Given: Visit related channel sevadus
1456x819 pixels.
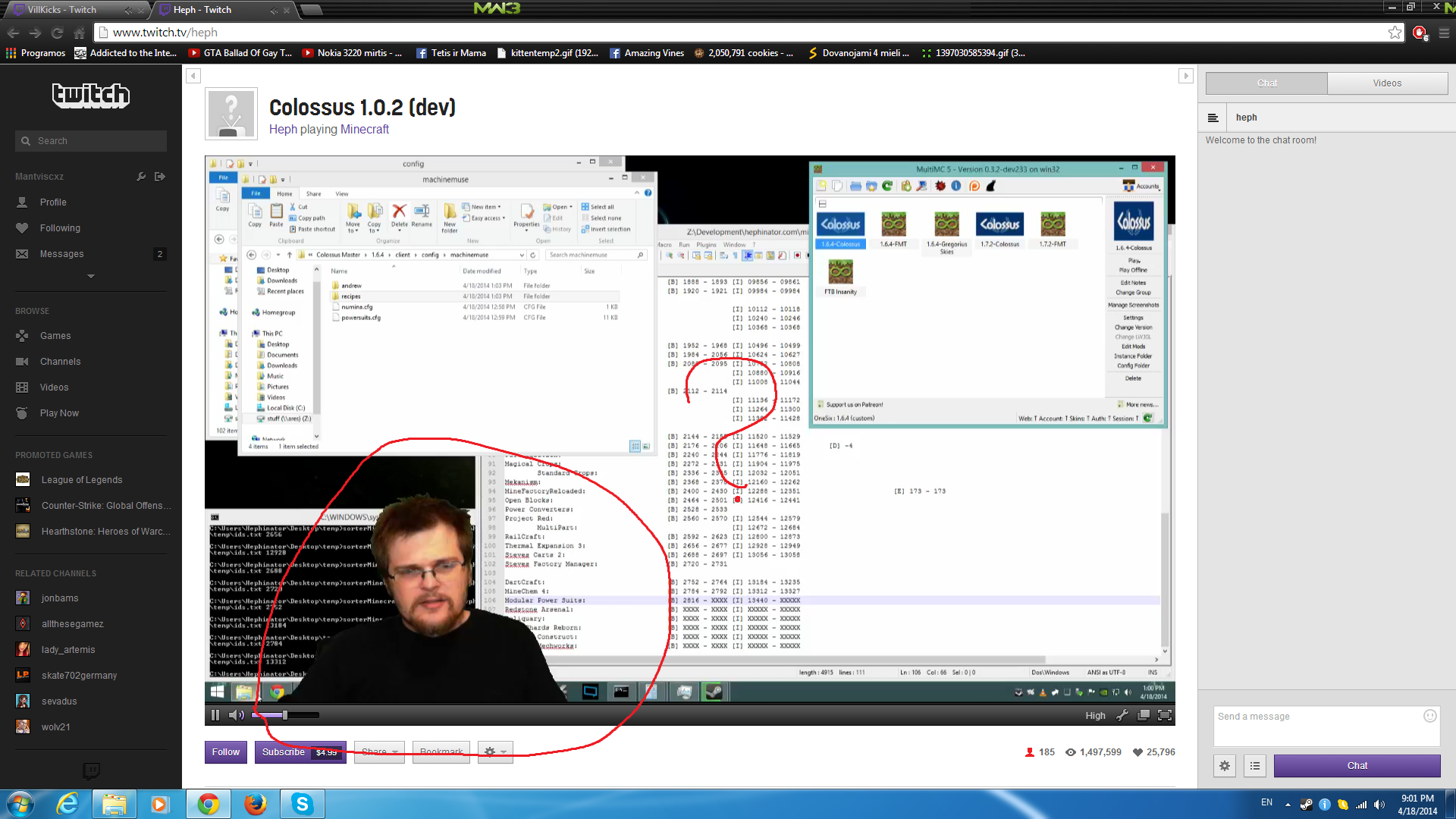Looking at the screenshot, I should tap(59, 701).
